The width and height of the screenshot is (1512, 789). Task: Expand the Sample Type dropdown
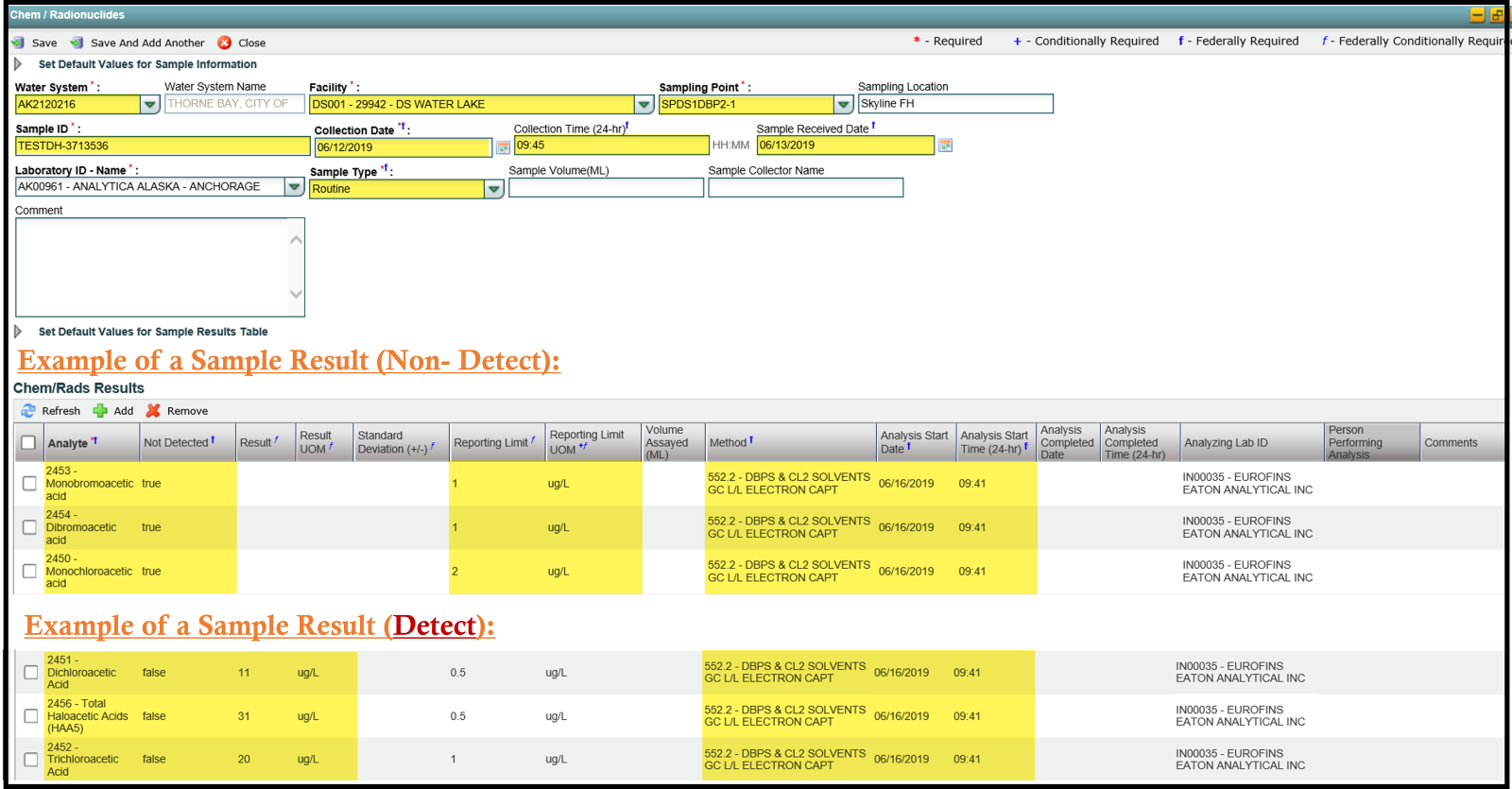pyautogui.click(x=493, y=189)
